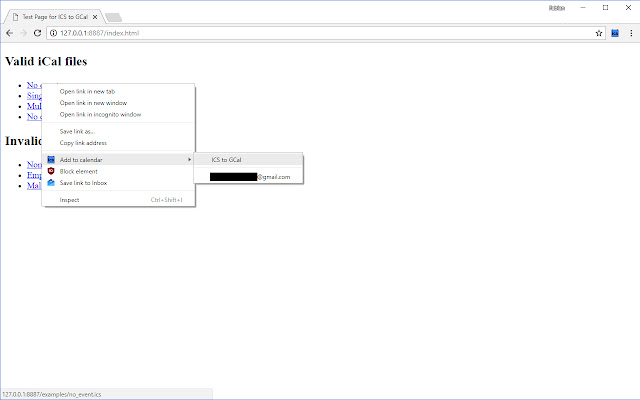Select Save link as... in context menu
This screenshot has height=400, width=640.
118,131
